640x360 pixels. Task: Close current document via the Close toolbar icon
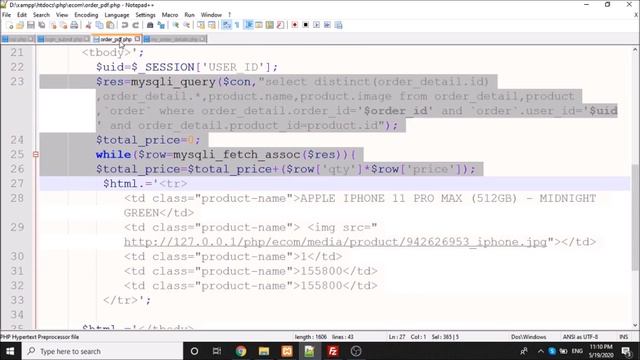53,25
